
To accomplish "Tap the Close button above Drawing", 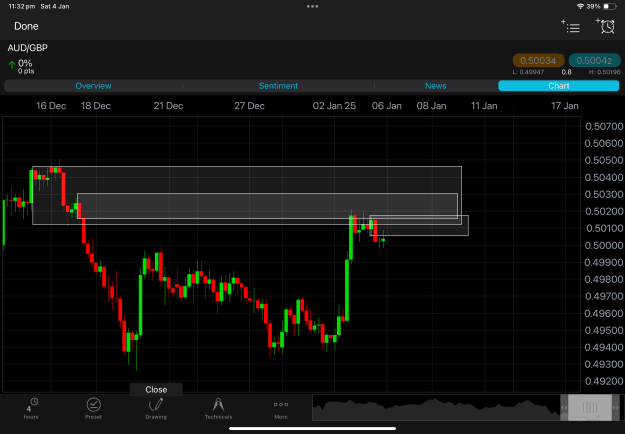I will (x=156, y=389).
